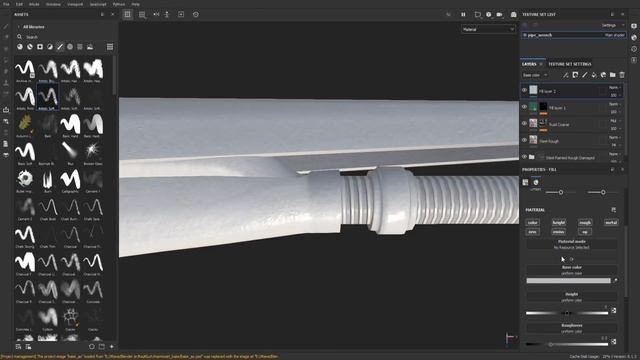Delete the selected layer with trash icon
The image size is (640, 360).
pyautogui.click(x=622, y=75)
